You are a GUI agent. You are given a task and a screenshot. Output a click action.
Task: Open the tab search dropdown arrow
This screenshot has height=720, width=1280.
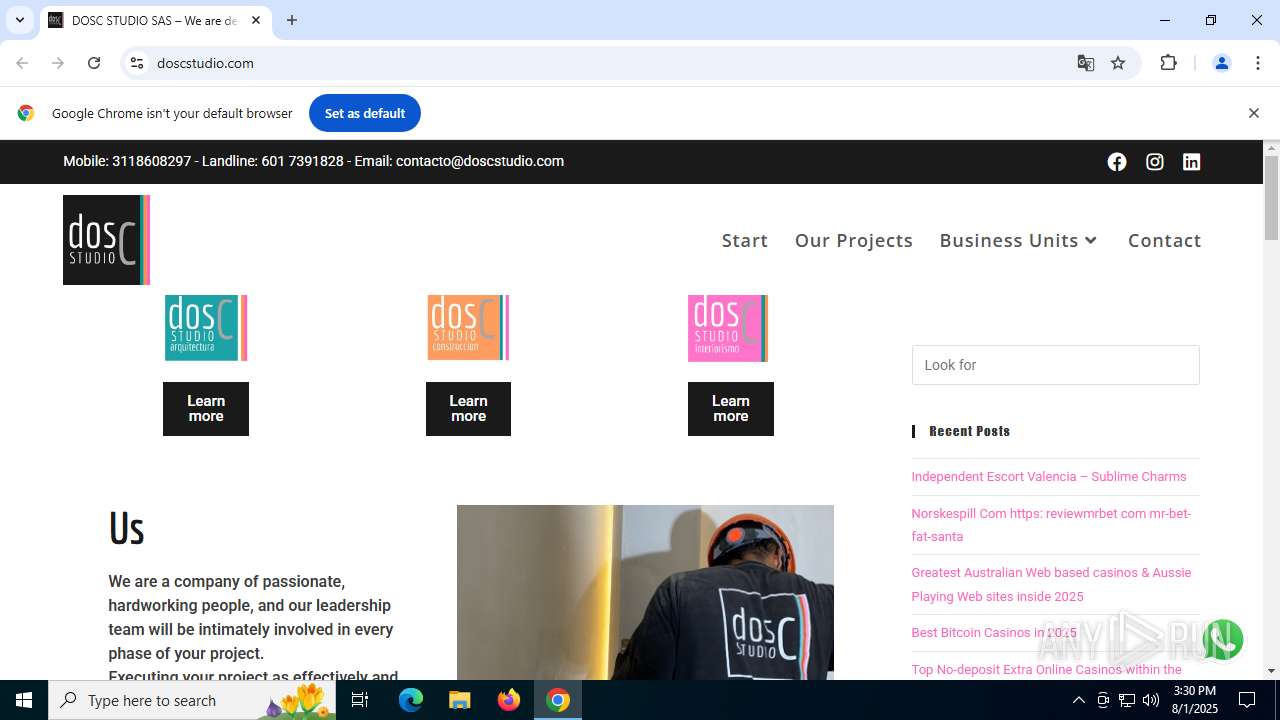[x=19, y=20]
